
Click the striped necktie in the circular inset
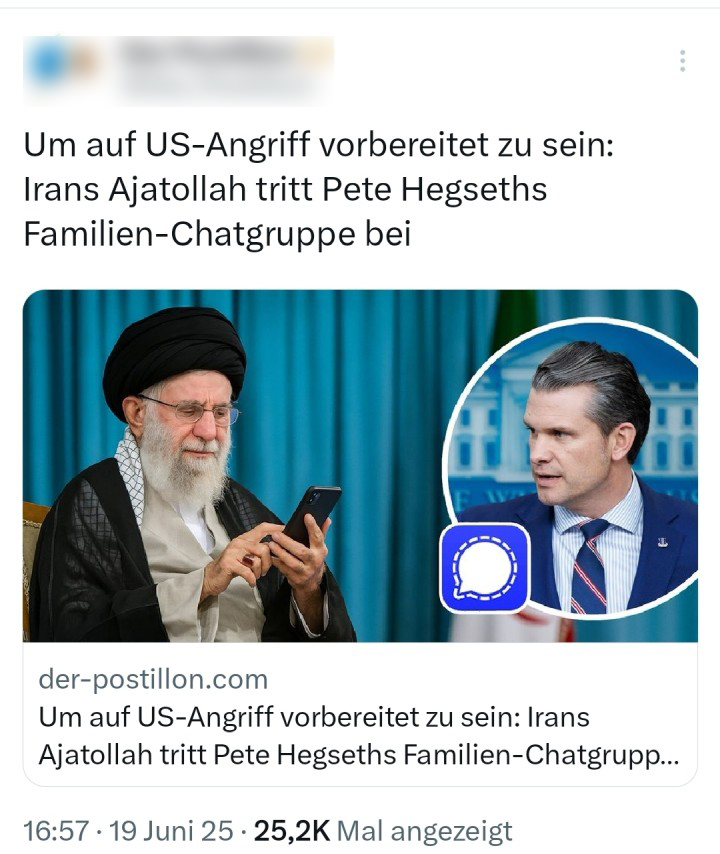(x=590, y=566)
